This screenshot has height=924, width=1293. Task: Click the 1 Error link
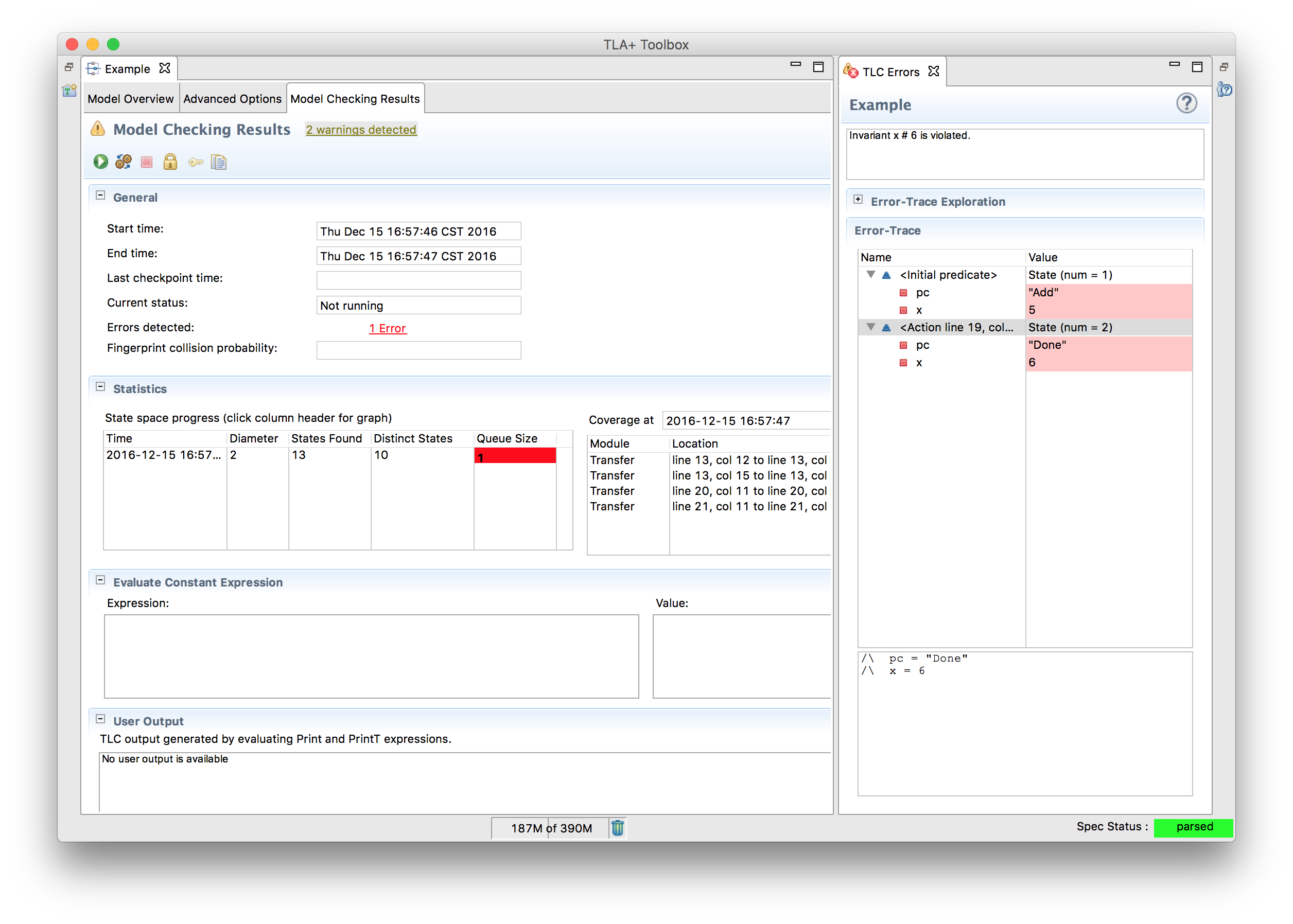pyautogui.click(x=388, y=328)
